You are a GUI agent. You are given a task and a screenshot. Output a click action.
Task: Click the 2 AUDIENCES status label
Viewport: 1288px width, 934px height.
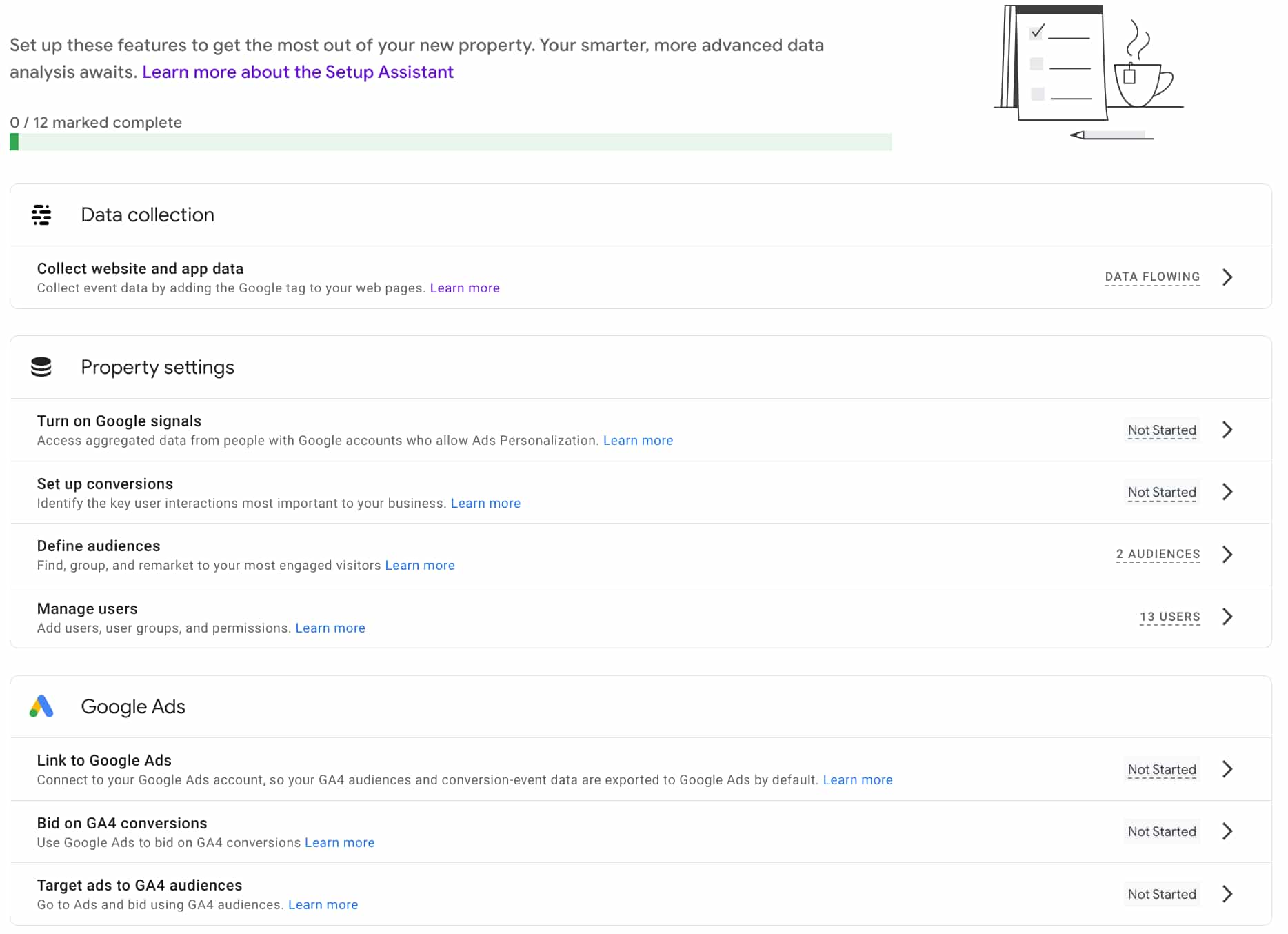tap(1158, 555)
